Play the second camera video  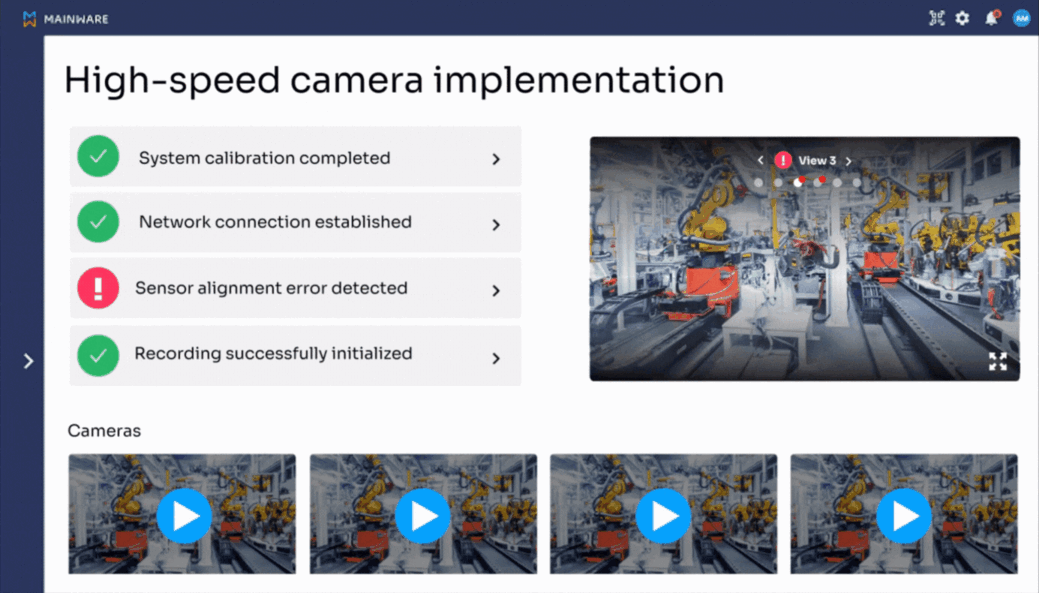point(423,516)
